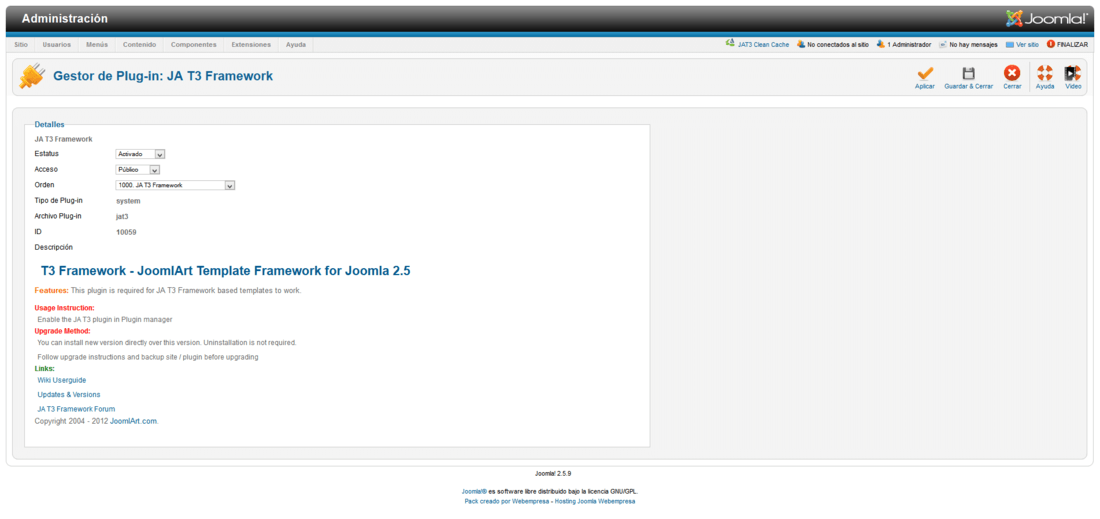
Task: Open the Acceso dropdown showing Público
Action: tap(138, 170)
